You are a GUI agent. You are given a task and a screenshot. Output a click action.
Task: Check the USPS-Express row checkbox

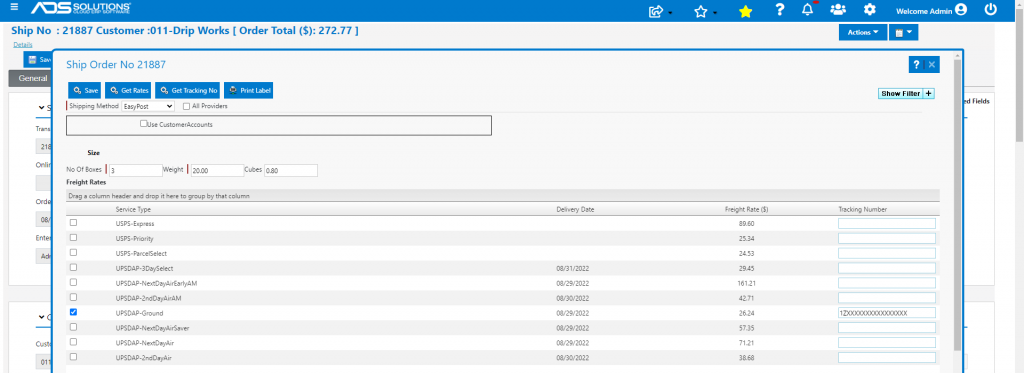[73, 223]
